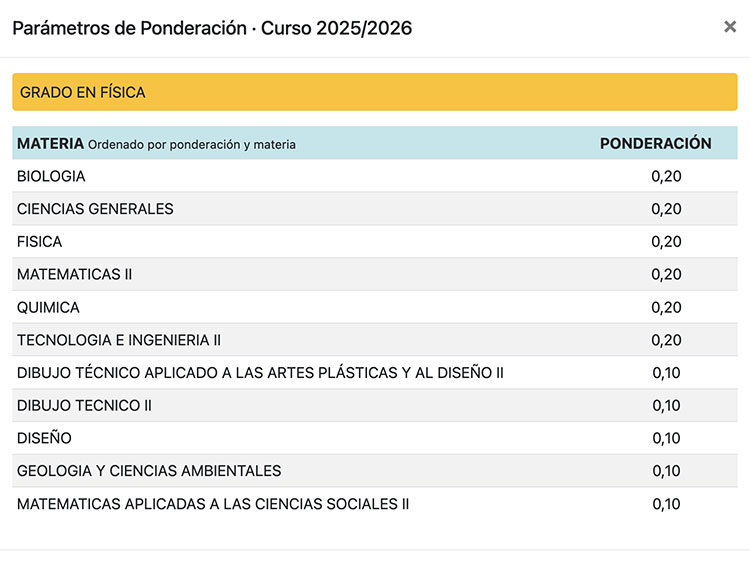
Task: Select the MATEMATICAS II row
Action: pyautogui.click(x=75, y=274)
